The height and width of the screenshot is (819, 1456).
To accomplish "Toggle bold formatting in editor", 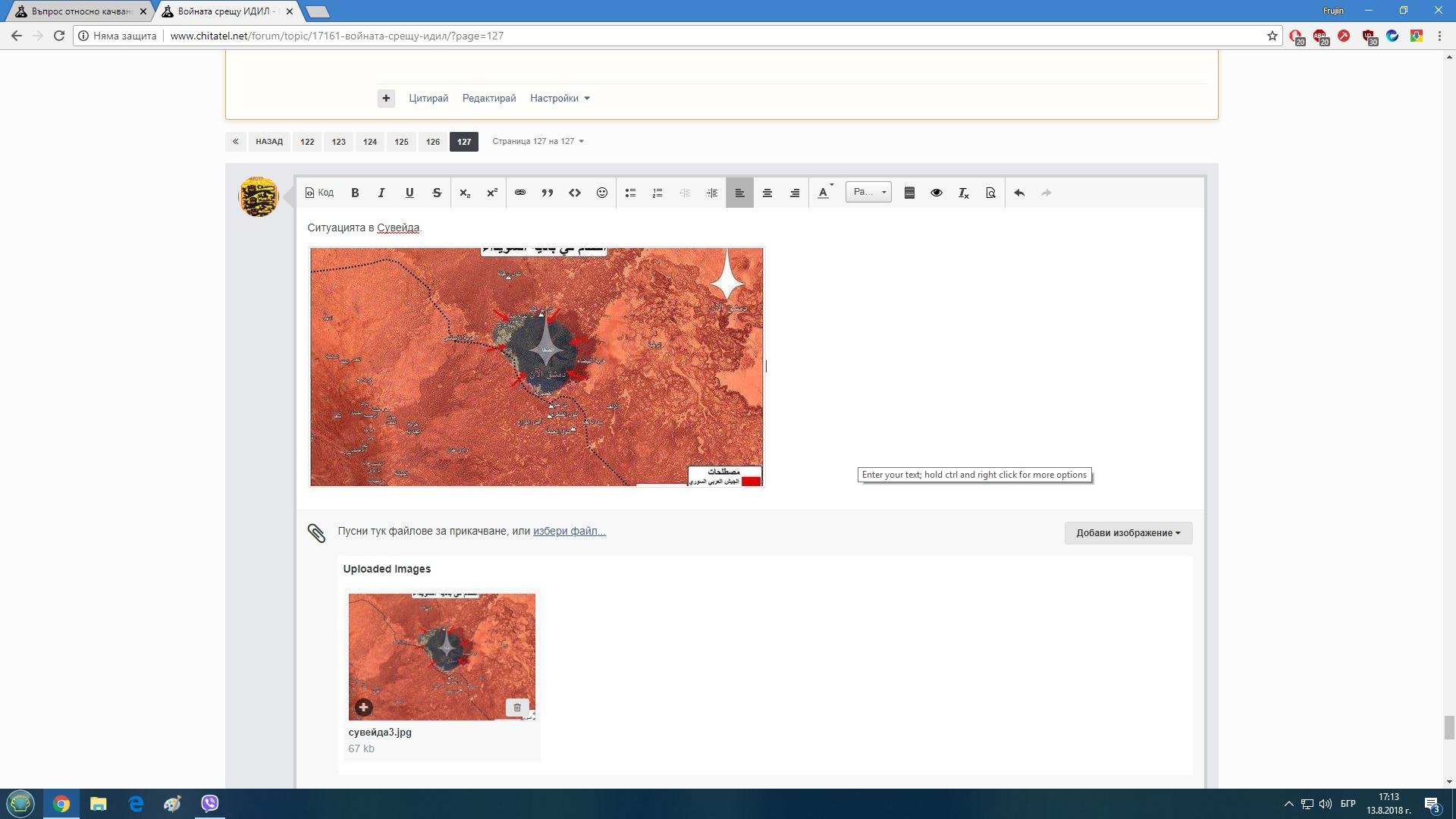I will coord(355,193).
